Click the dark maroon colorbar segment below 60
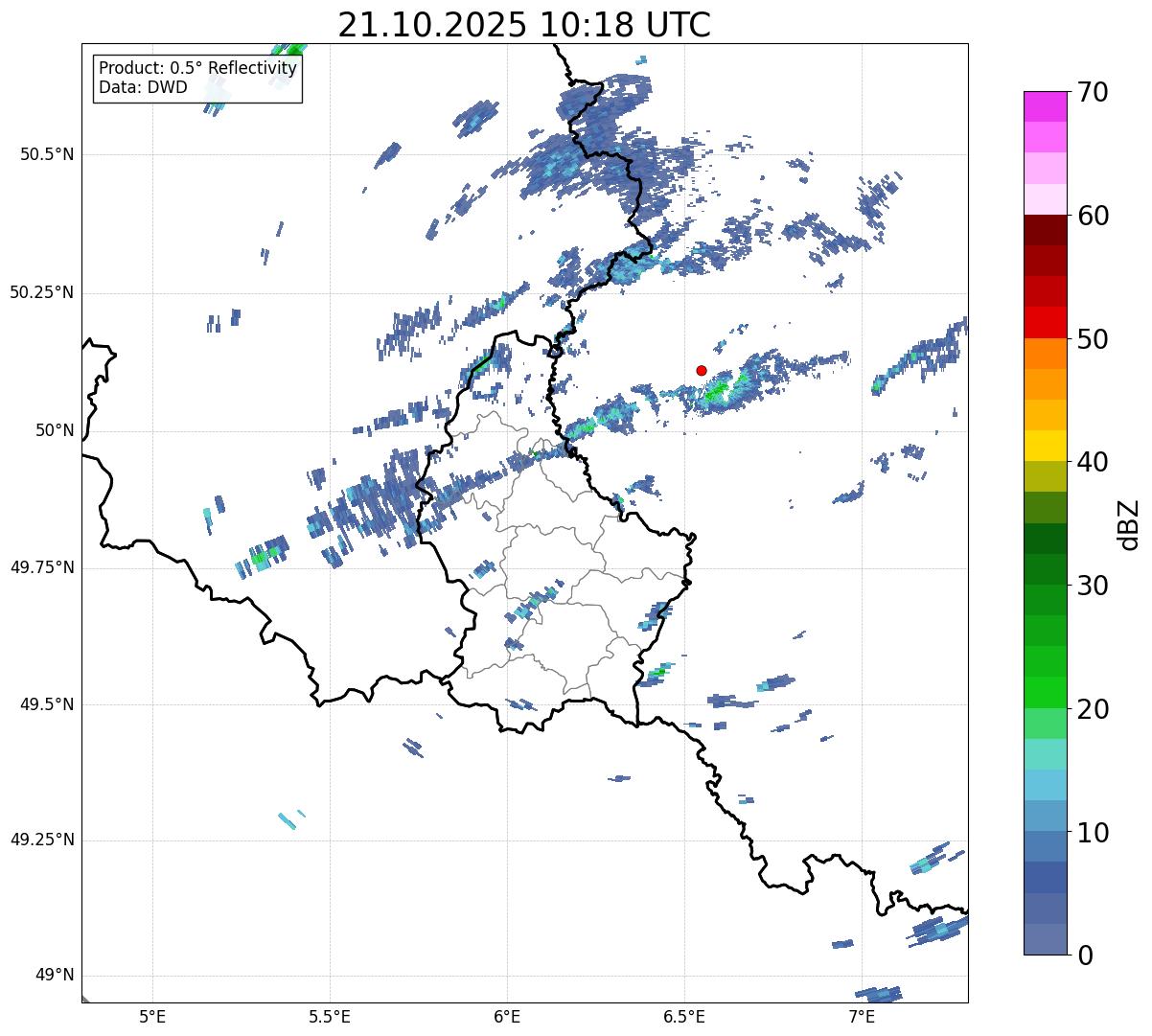 (x=1046, y=230)
